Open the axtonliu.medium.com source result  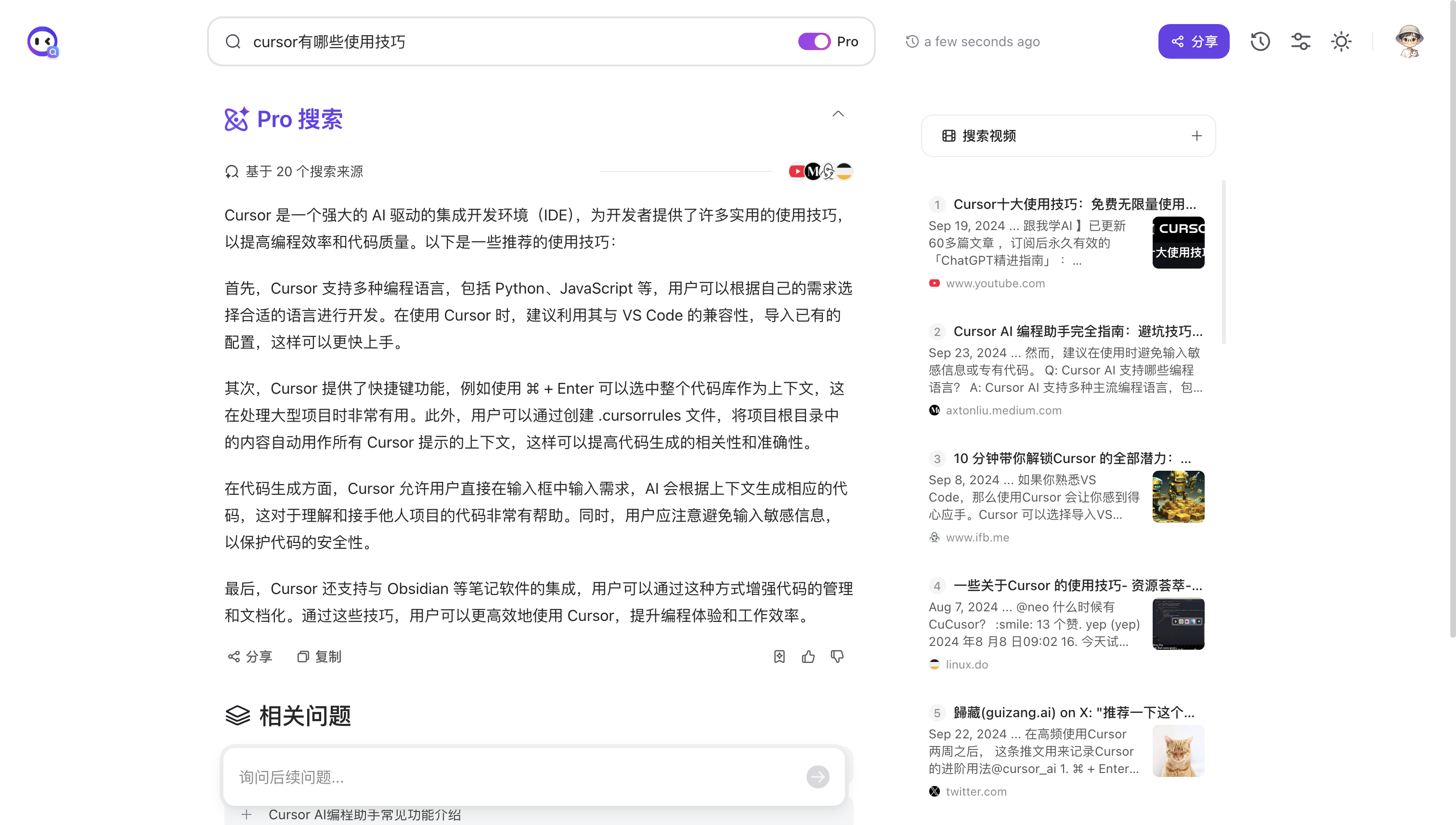(1003, 410)
